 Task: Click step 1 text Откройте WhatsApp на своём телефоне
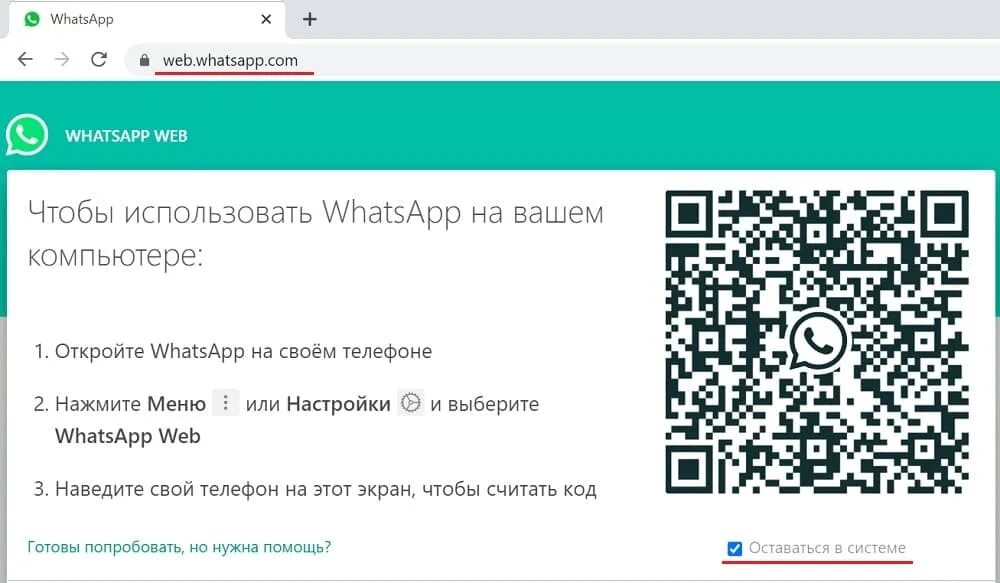coord(243,351)
